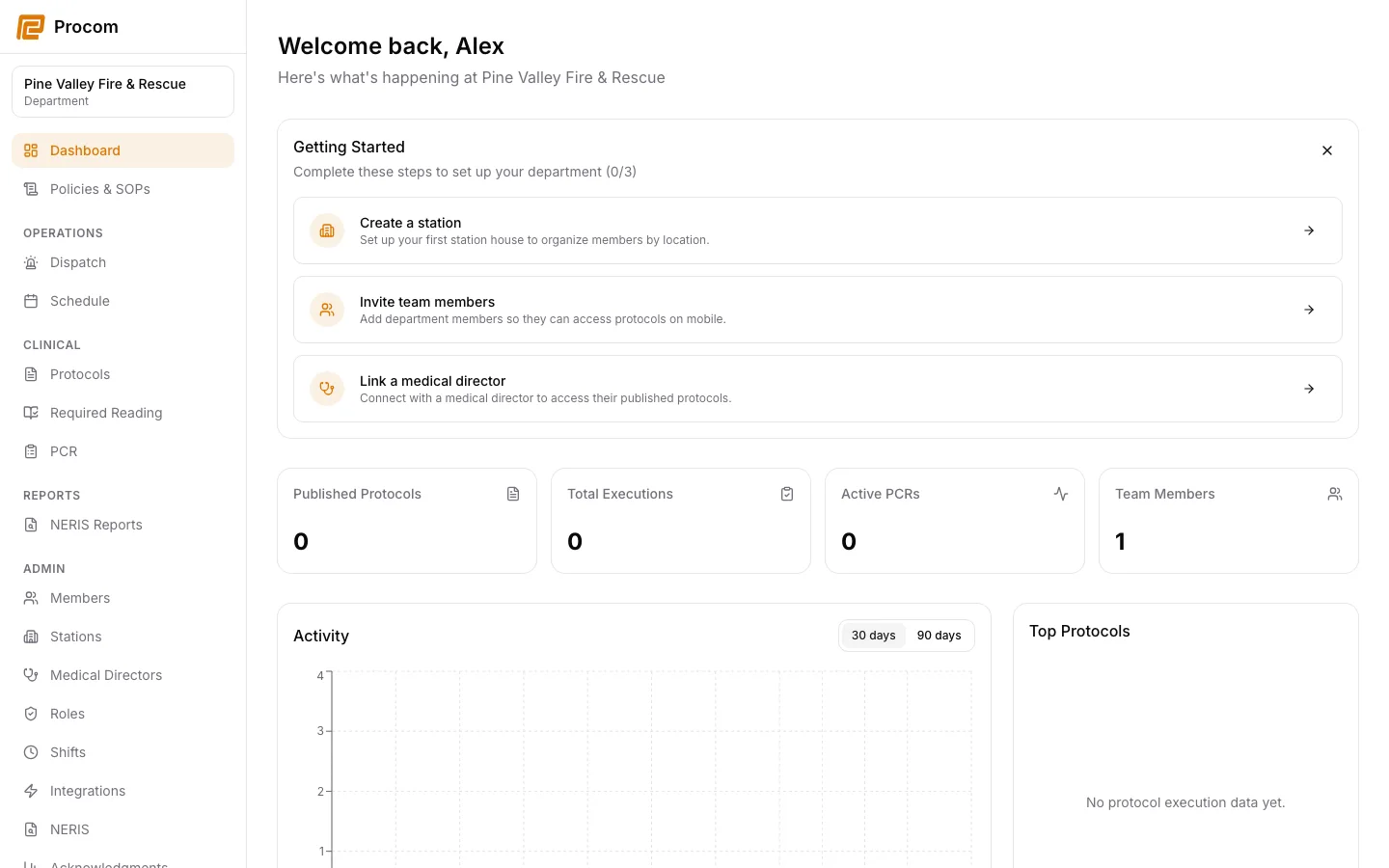This screenshot has height=868, width=1389.
Task: Click the NERIS Reports file icon
Action: click(x=31, y=525)
